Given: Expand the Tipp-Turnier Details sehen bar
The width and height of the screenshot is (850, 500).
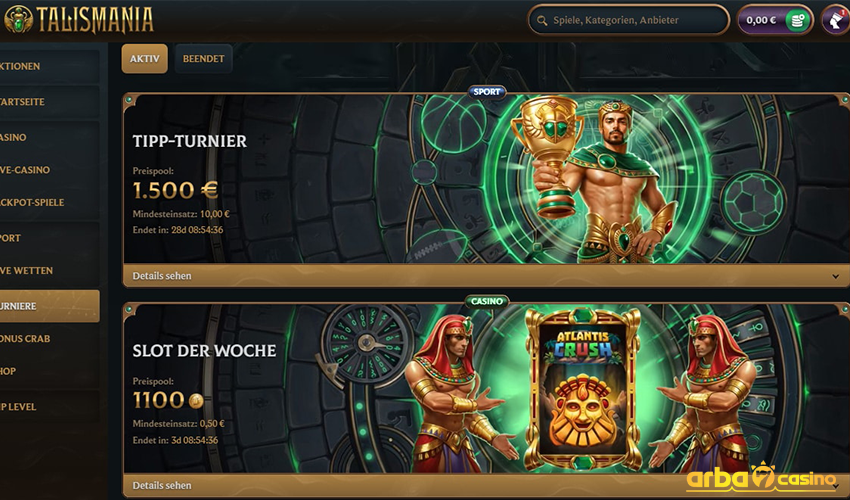Looking at the screenshot, I should click(486, 275).
